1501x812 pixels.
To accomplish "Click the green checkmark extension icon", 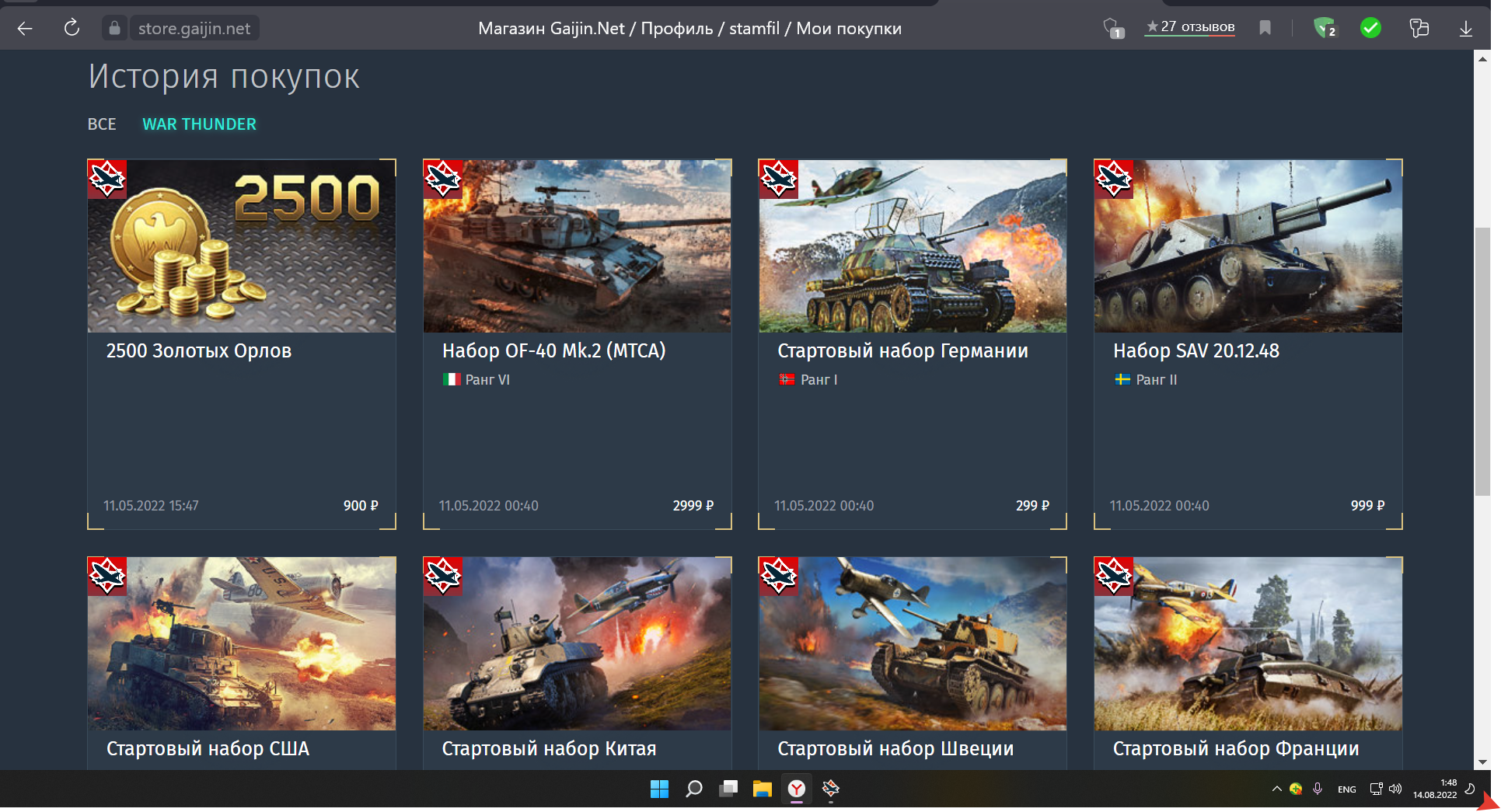I will pyautogui.click(x=1370, y=28).
